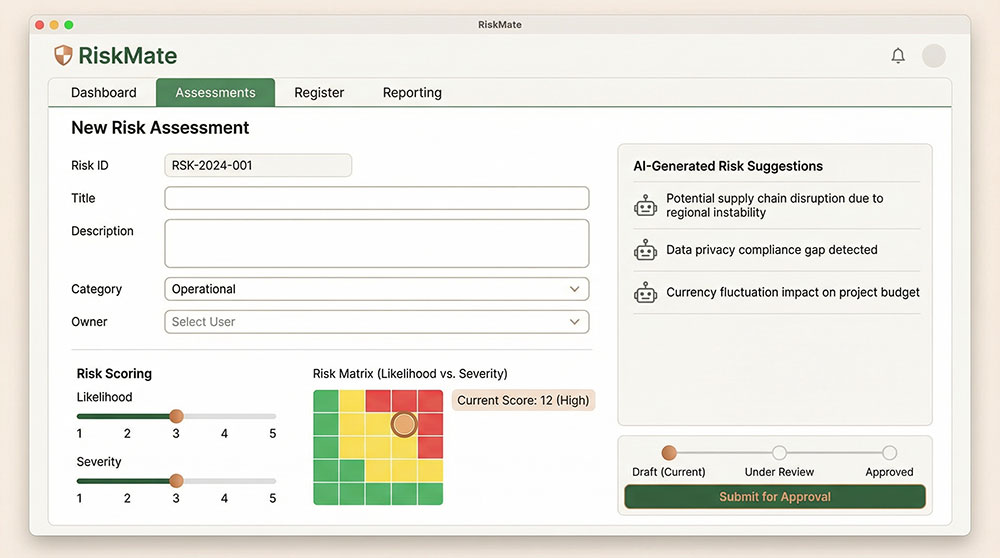
Task: Click robot icon beside currency fluctuation suggestion
Action: (645, 293)
